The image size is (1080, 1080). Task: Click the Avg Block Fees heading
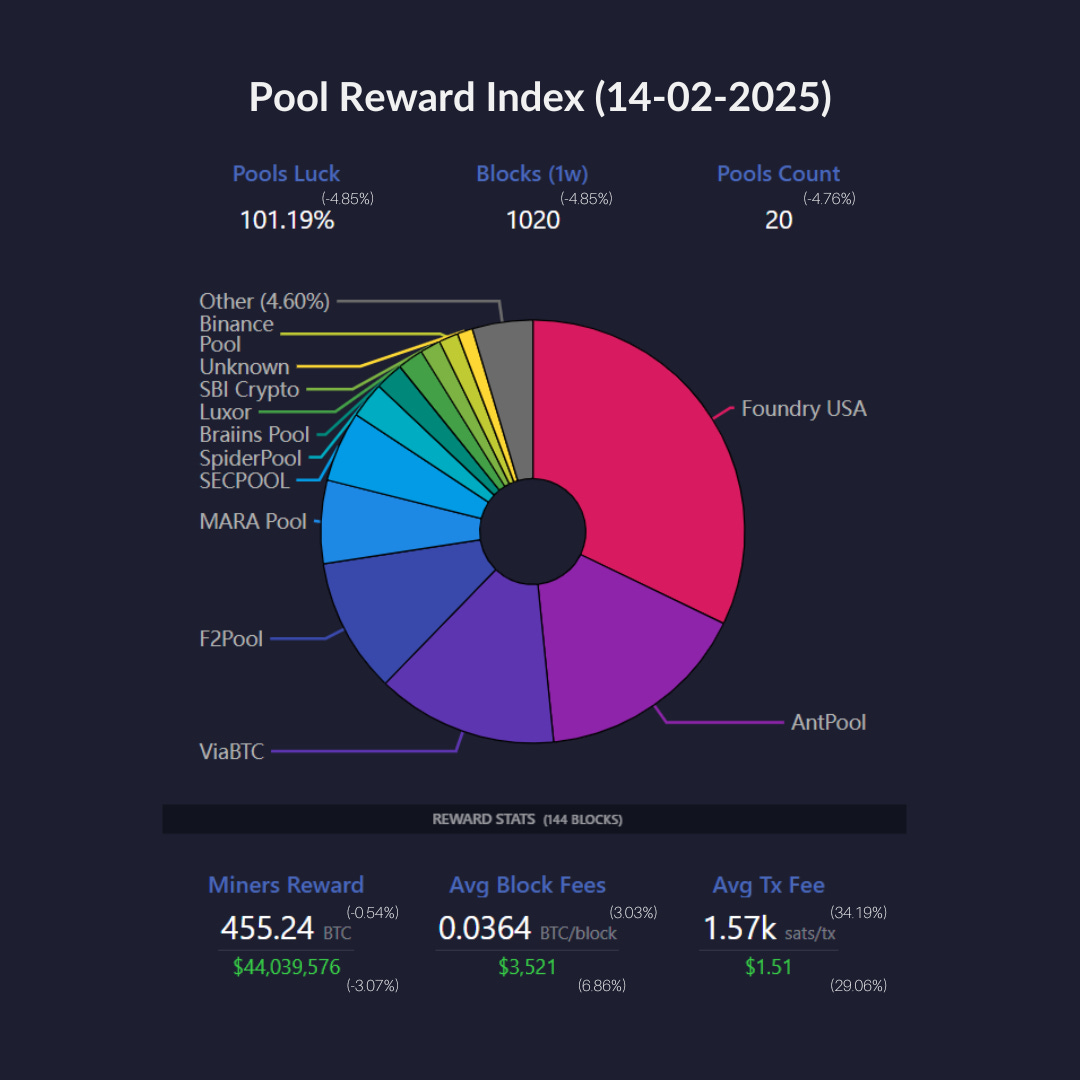point(528,885)
